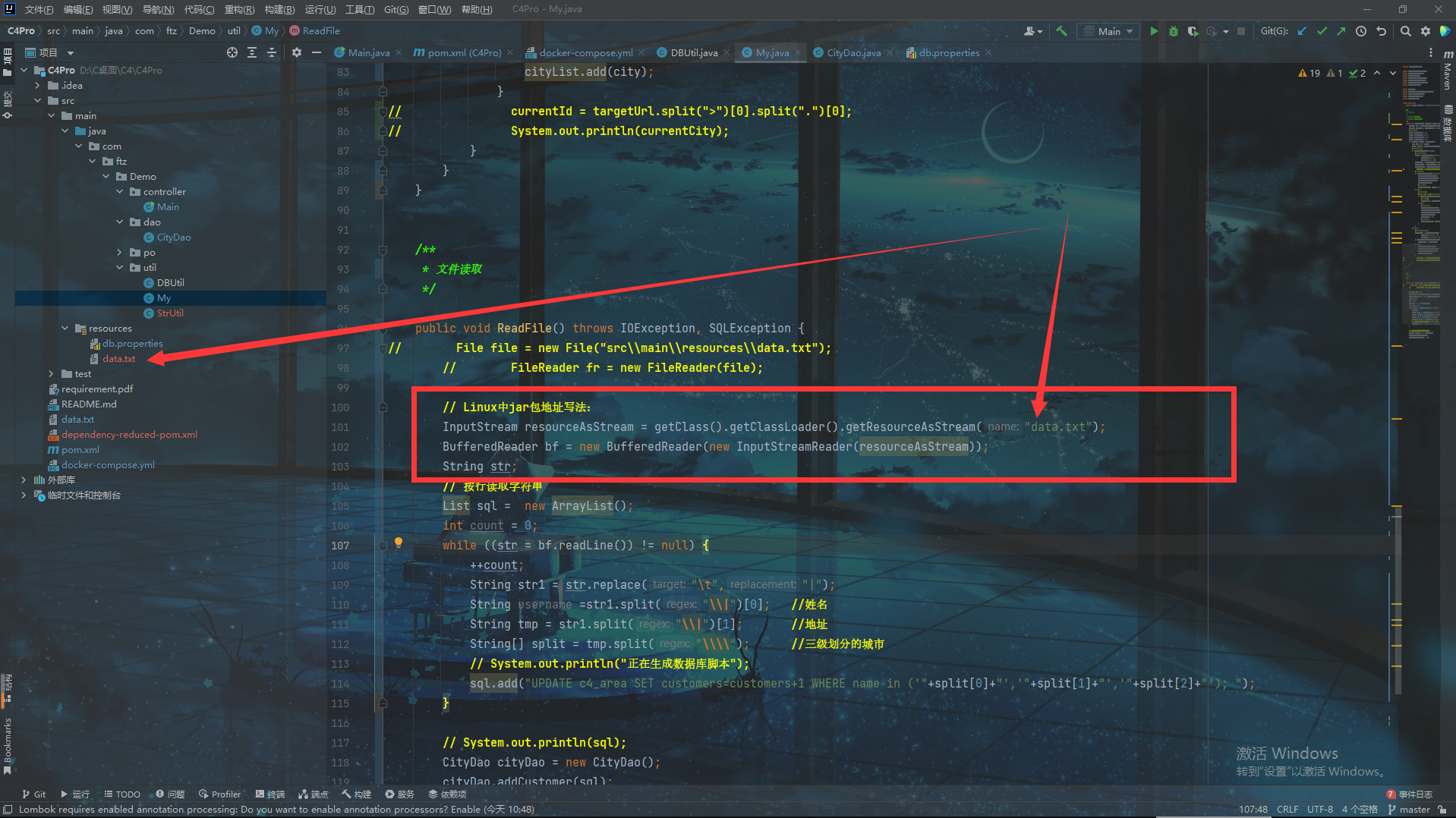The height and width of the screenshot is (818, 1456).
Task: Click Enable in Lombok status notification
Action: point(465,810)
